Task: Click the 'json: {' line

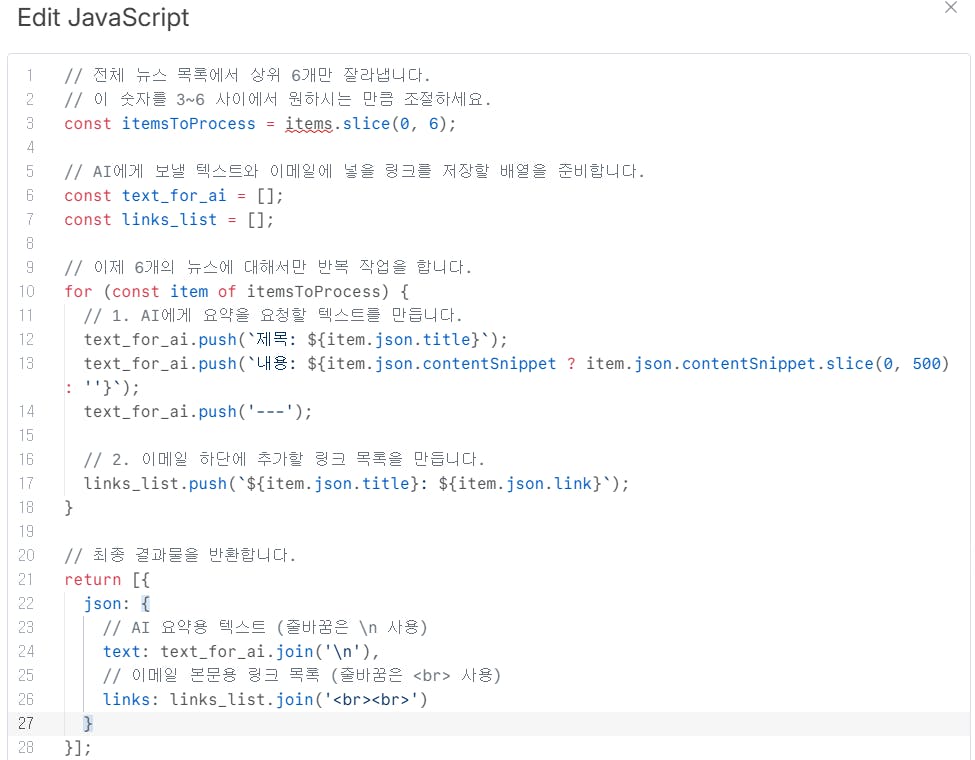Action: click(x=117, y=604)
